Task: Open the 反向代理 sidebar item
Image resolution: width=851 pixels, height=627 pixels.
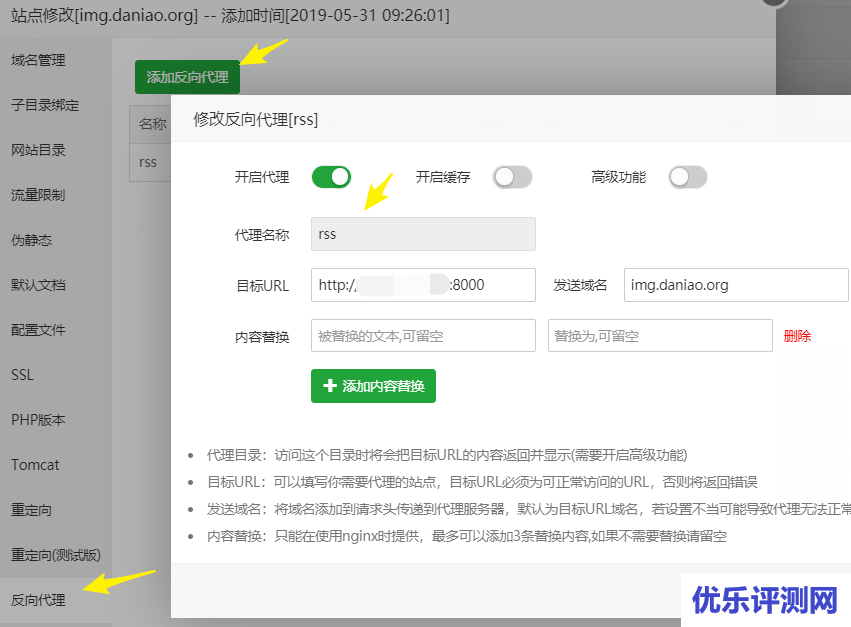Action: pyautogui.click(x=38, y=600)
